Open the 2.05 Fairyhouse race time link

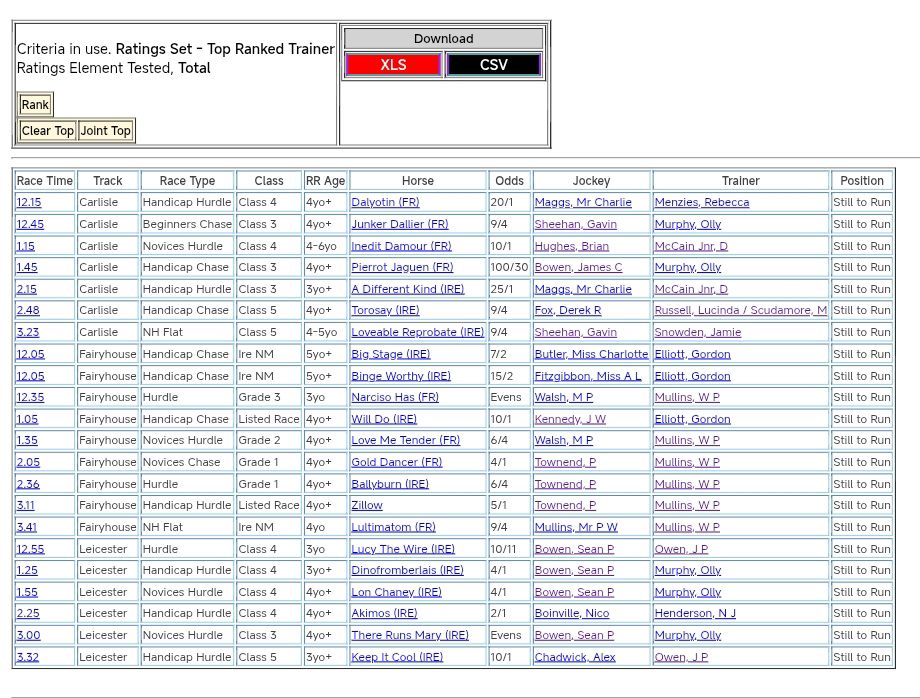click(x=28, y=463)
